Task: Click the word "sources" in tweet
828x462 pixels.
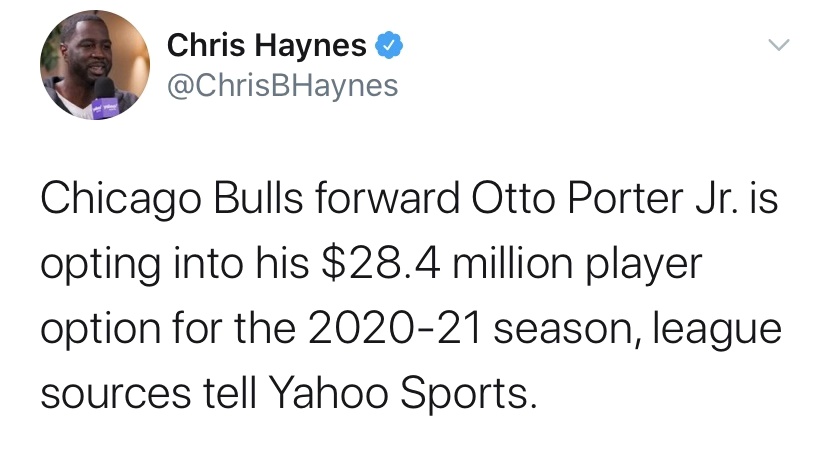Action: coord(116,395)
